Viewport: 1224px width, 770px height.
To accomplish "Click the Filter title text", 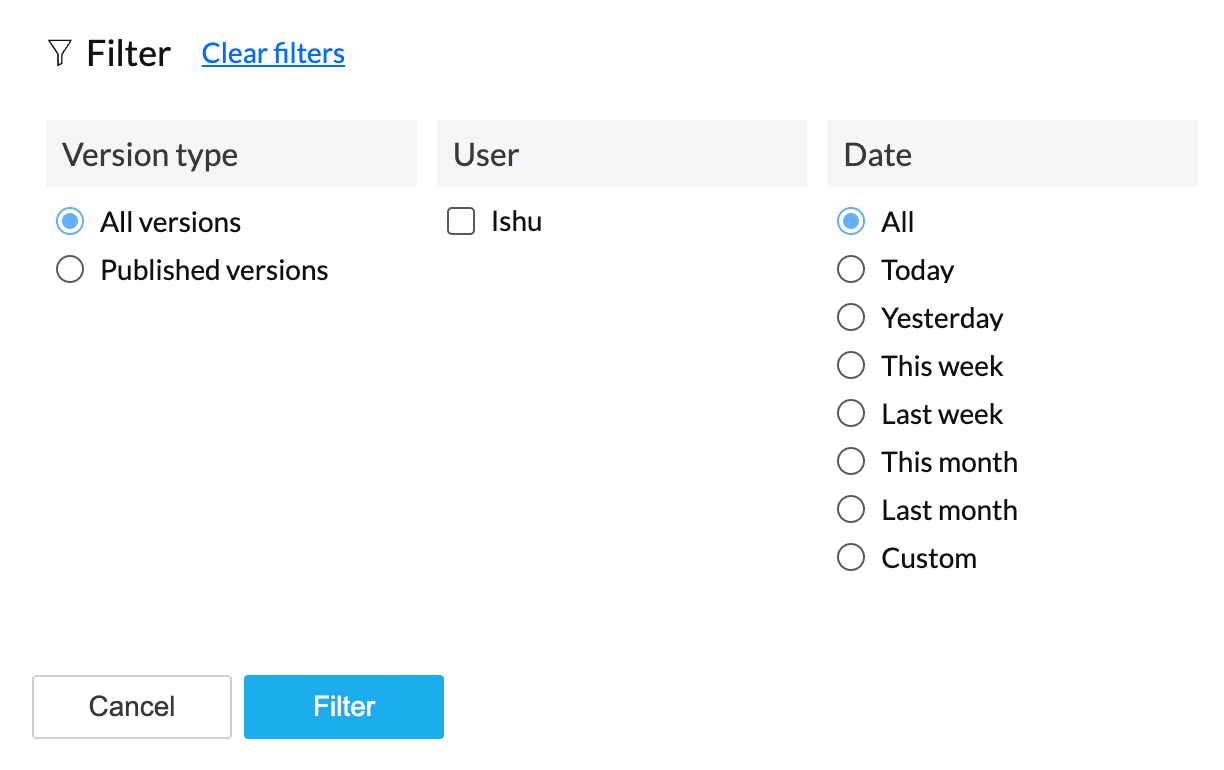I will pos(129,53).
